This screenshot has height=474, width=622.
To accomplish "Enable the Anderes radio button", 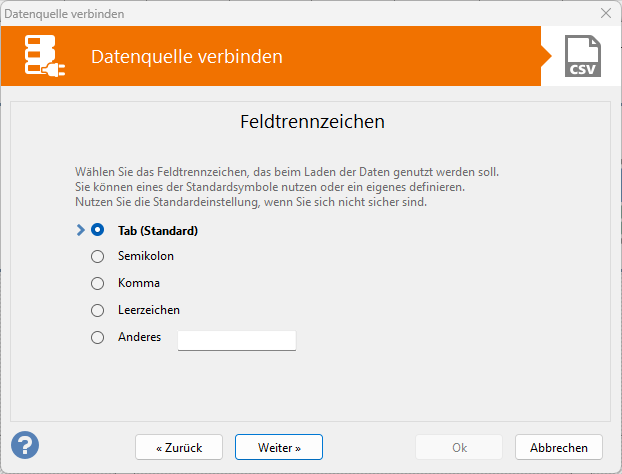I will click(x=98, y=337).
